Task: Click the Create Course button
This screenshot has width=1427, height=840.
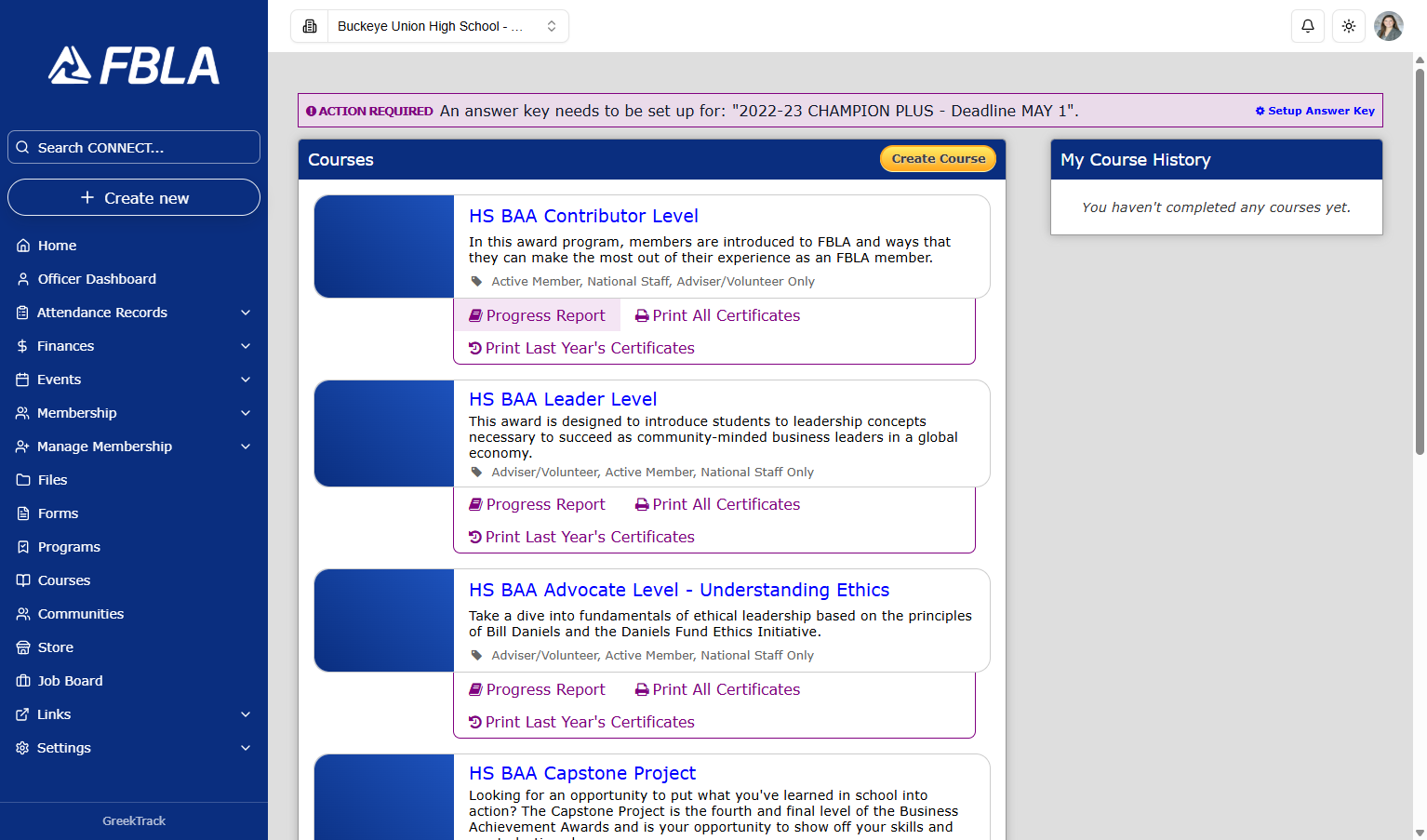Action: pyautogui.click(x=938, y=159)
